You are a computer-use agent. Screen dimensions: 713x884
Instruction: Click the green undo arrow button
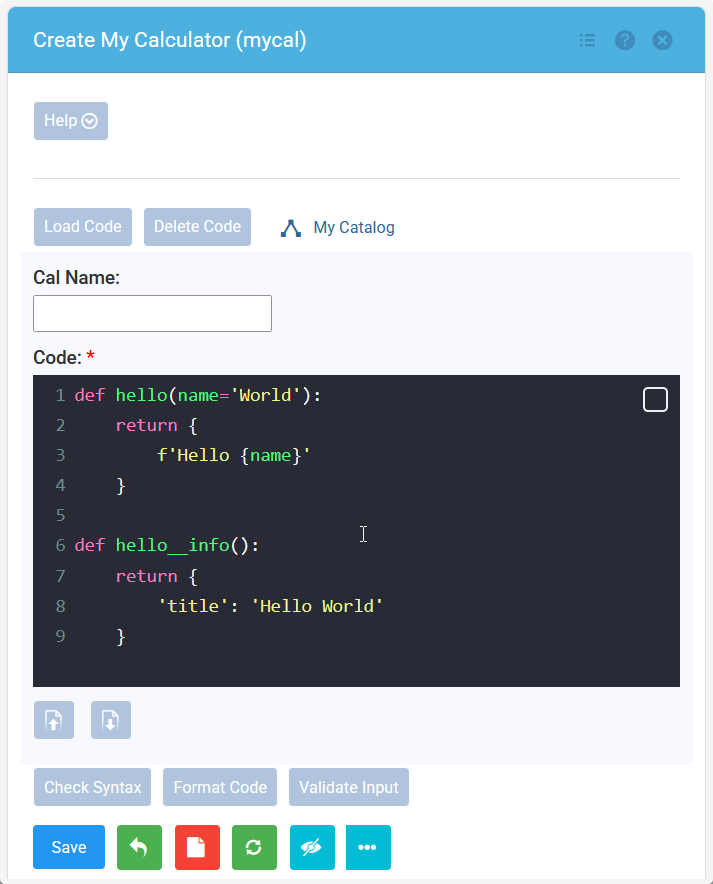tap(139, 847)
